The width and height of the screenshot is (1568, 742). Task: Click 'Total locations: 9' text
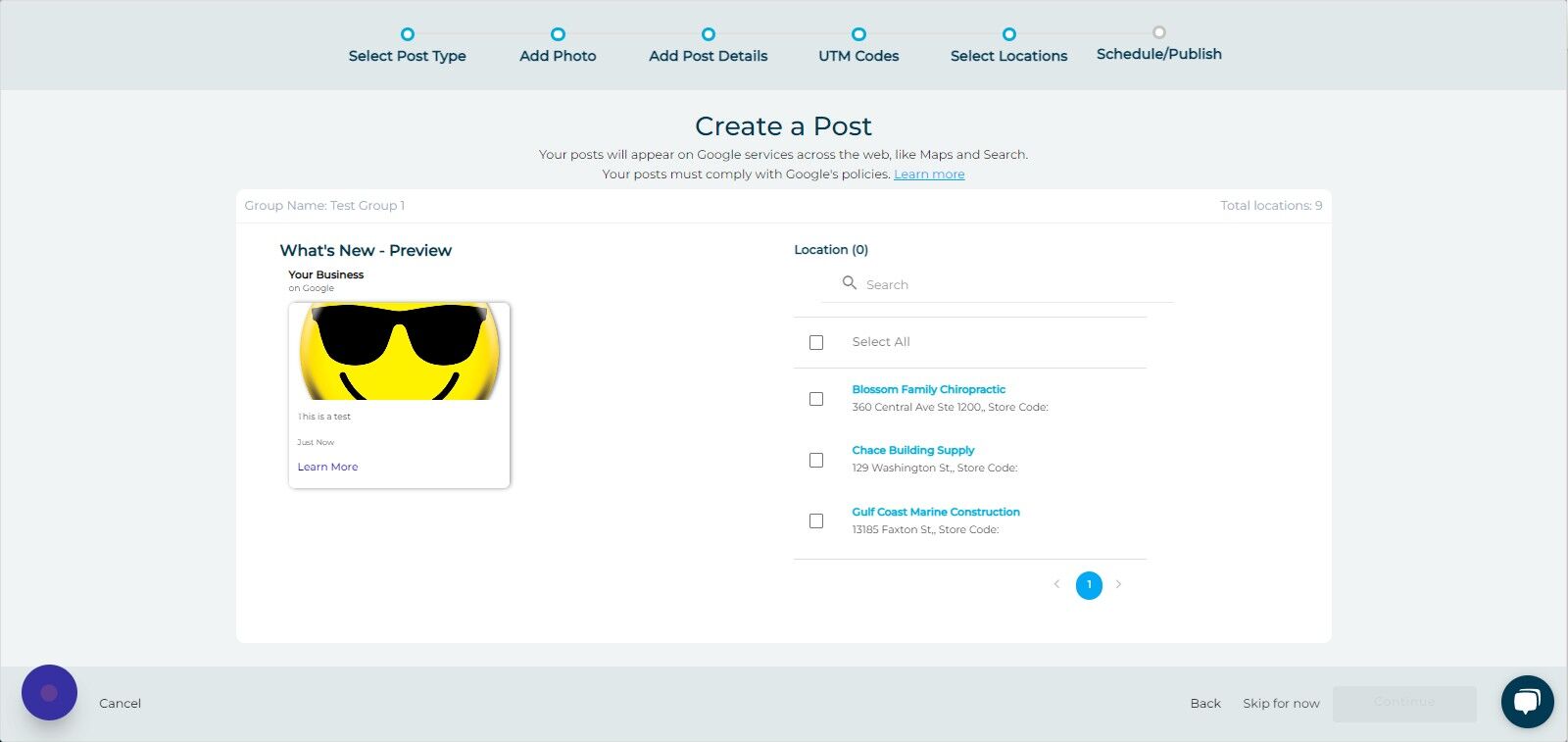(1271, 205)
